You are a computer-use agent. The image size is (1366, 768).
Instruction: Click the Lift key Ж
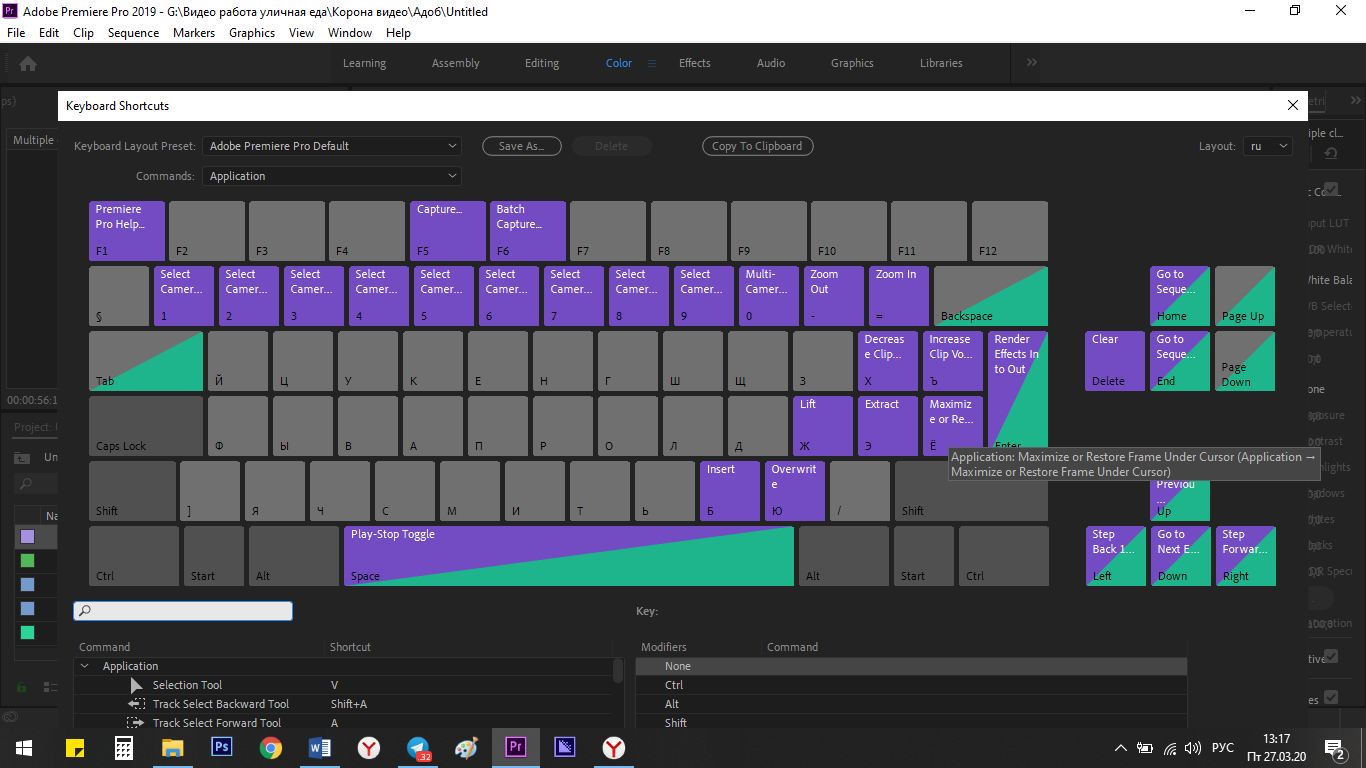tap(823, 426)
